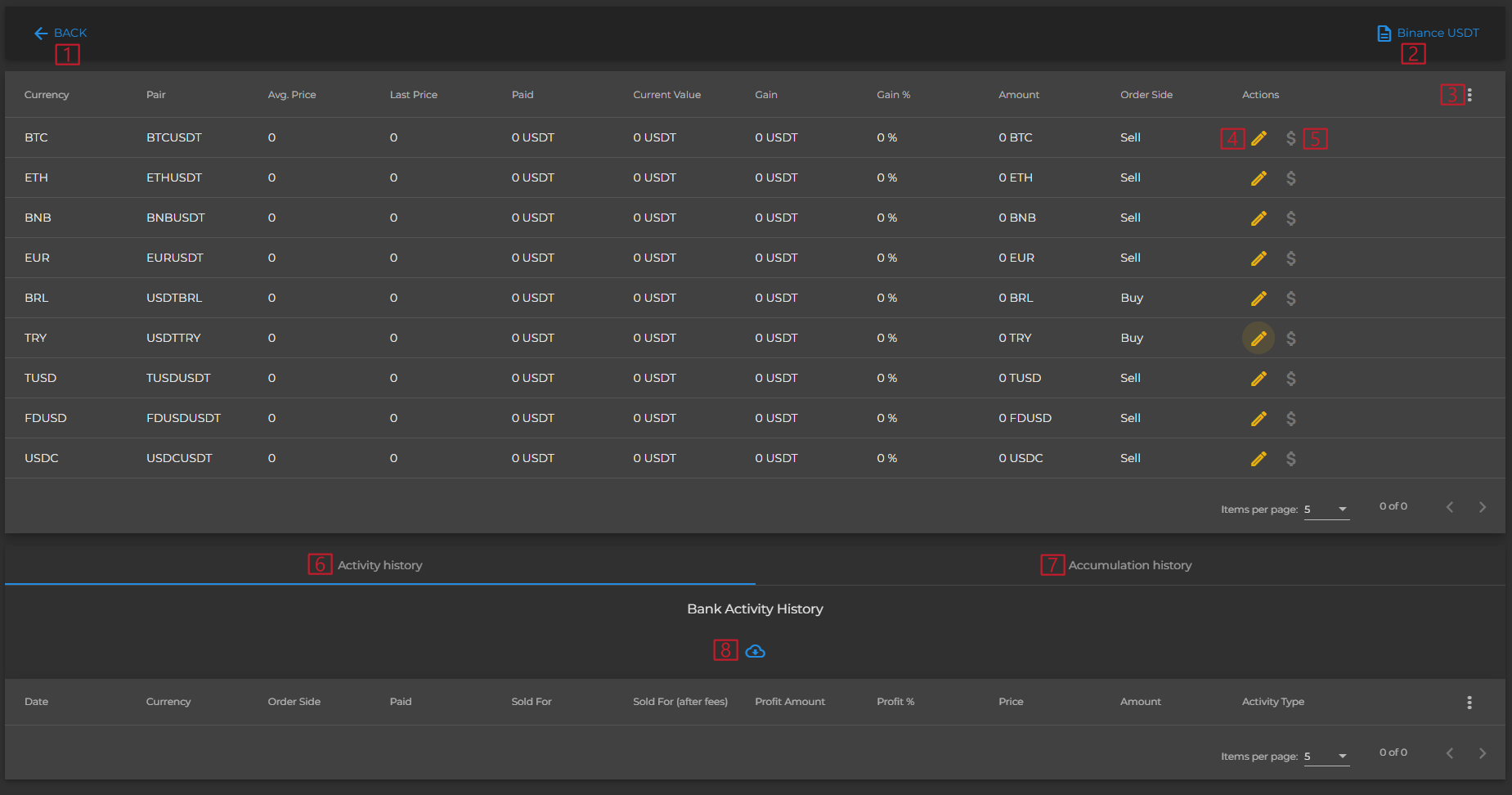Click the dollar icon for the EUR row
Image resolution: width=1512 pixels, height=795 pixels.
pos(1290,258)
